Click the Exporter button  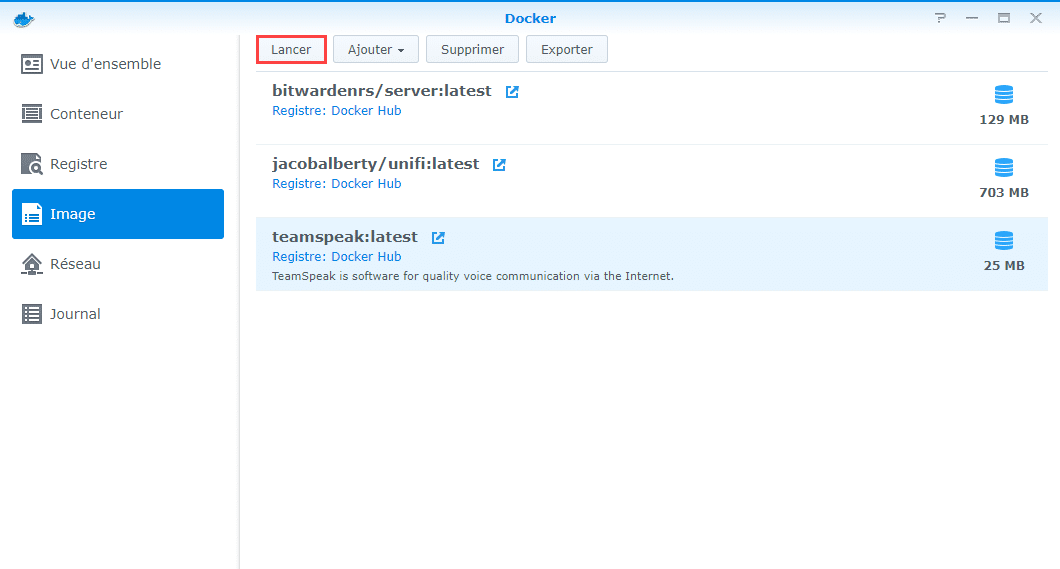567,49
